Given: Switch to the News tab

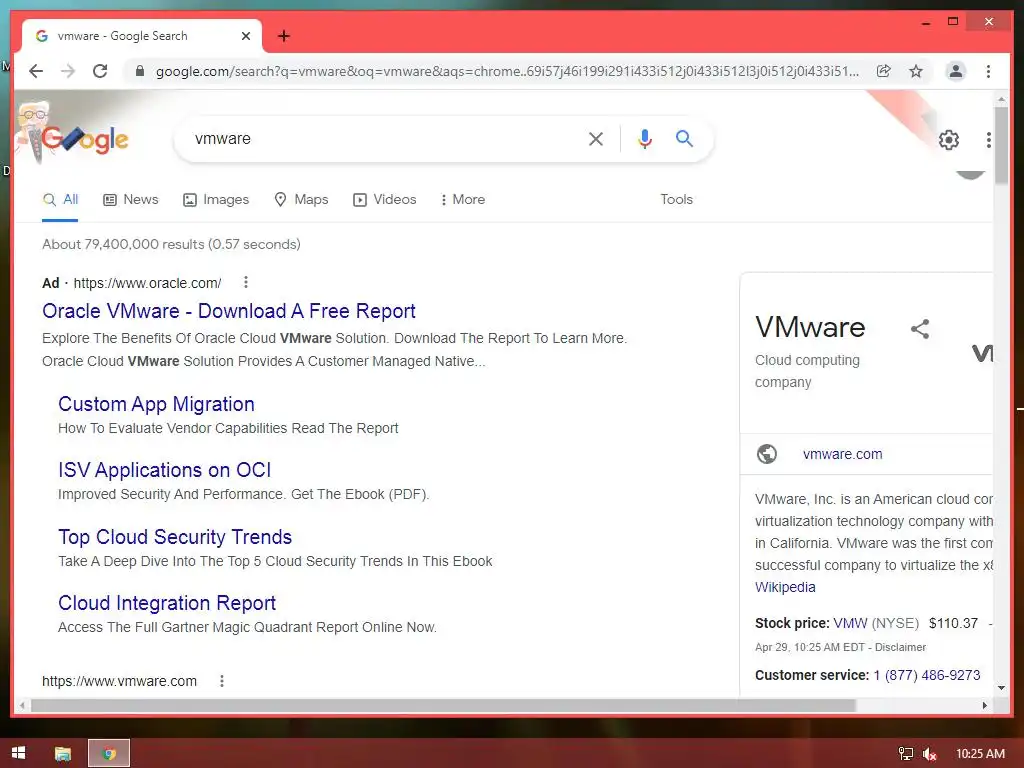Looking at the screenshot, I should pyautogui.click(x=131, y=200).
